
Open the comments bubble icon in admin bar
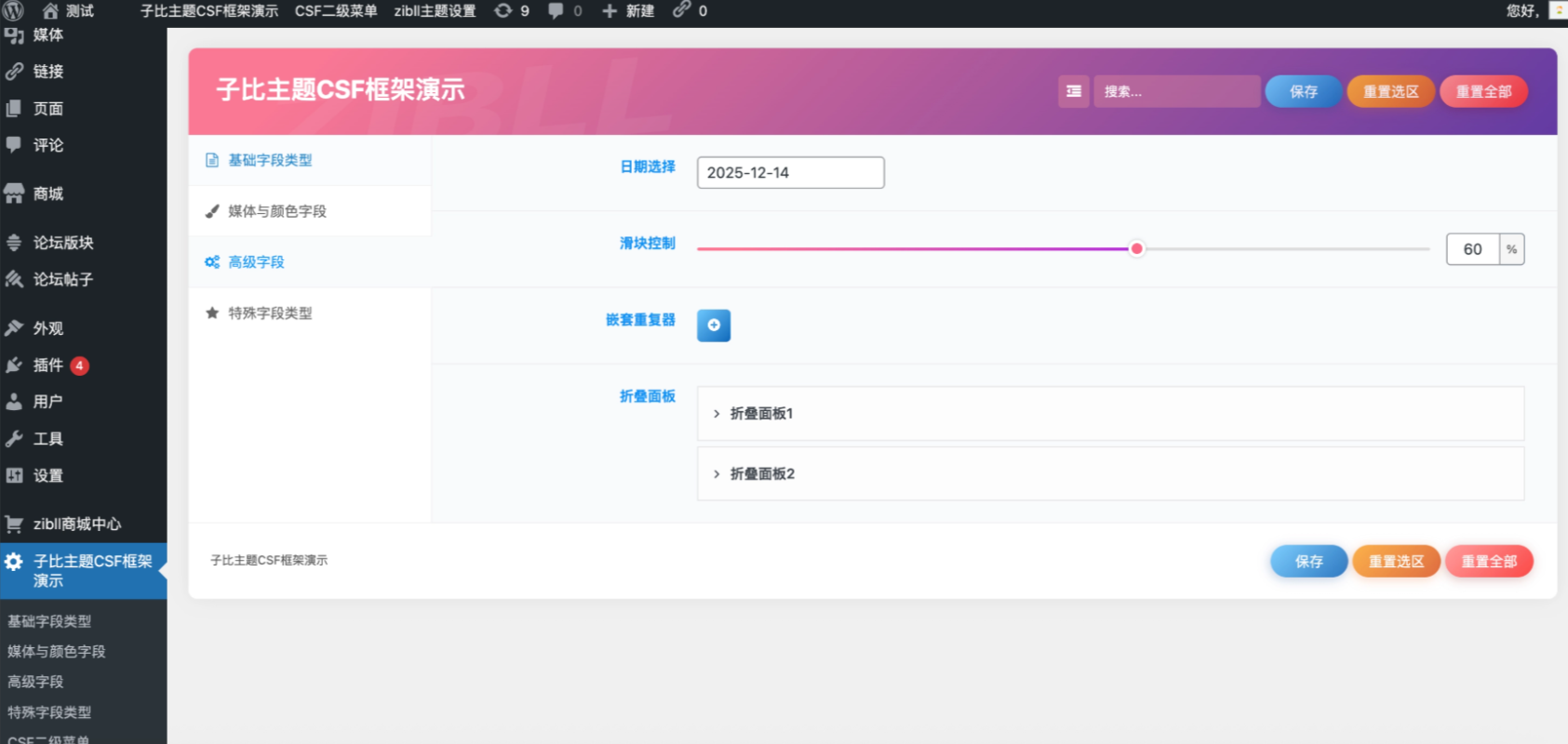(556, 11)
